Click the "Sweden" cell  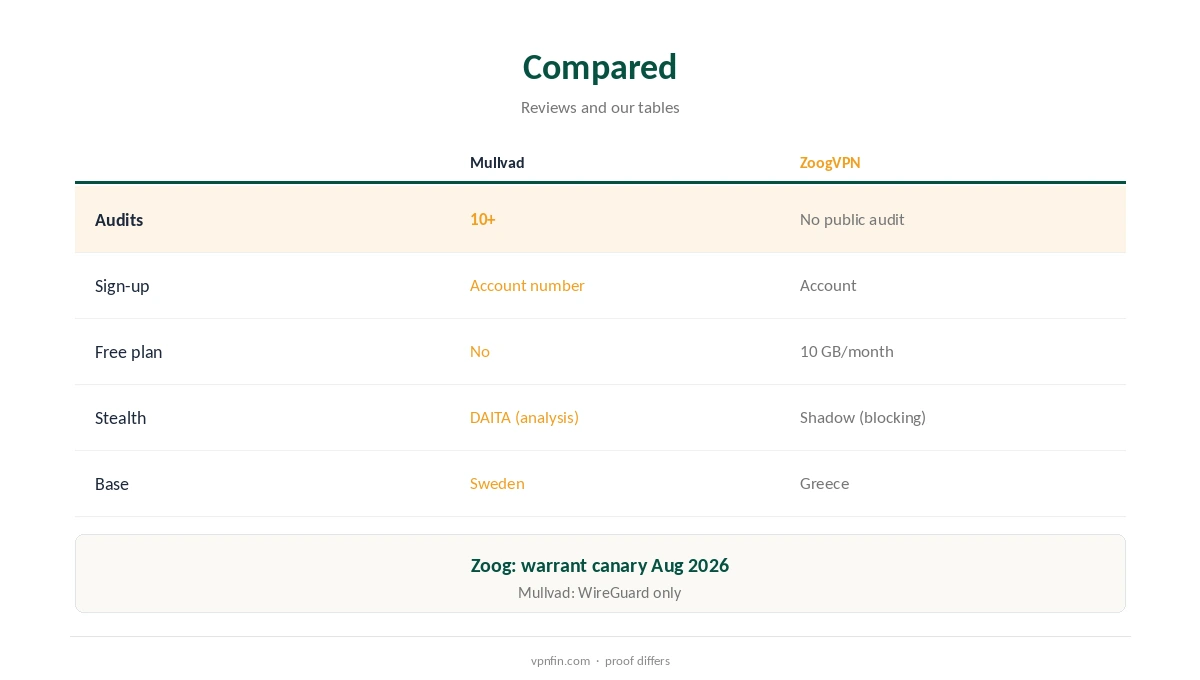click(497, 483)
